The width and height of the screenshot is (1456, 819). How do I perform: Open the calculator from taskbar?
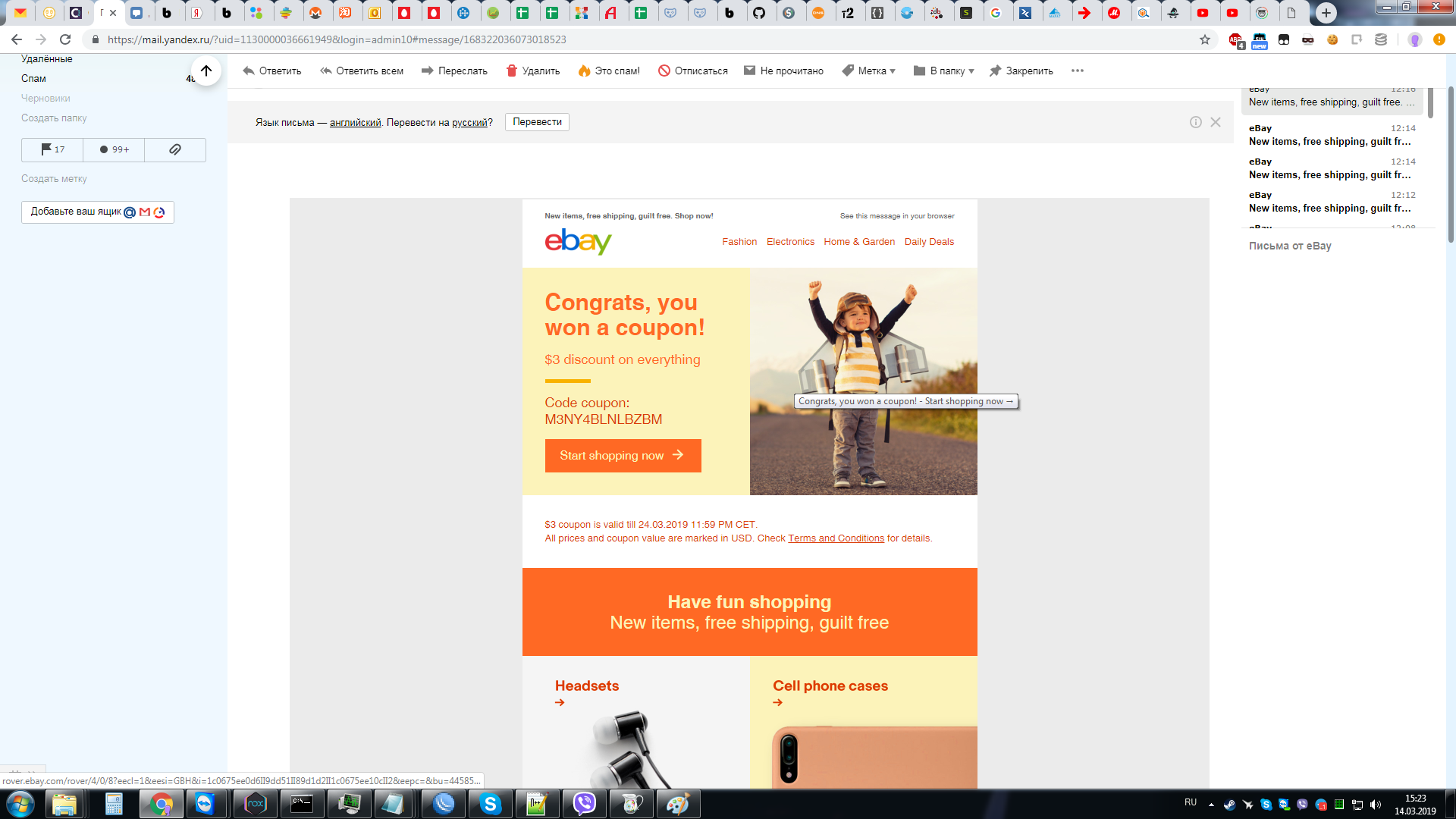[114, 804]
